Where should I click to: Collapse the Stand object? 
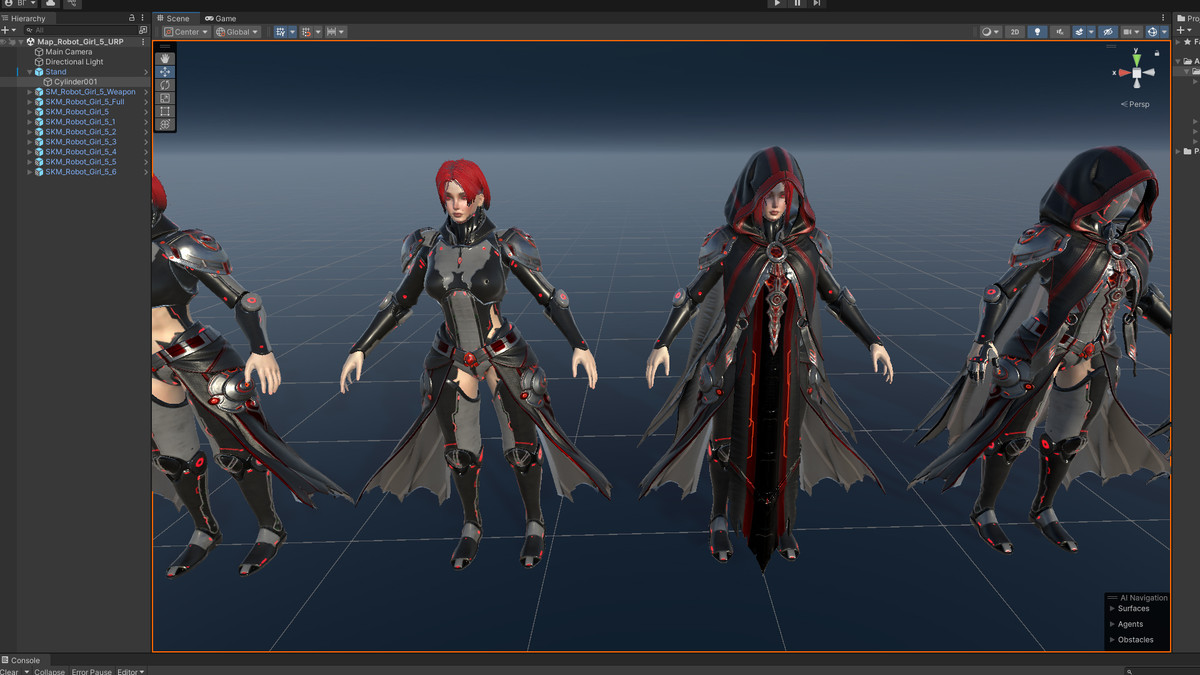[30, 72]
